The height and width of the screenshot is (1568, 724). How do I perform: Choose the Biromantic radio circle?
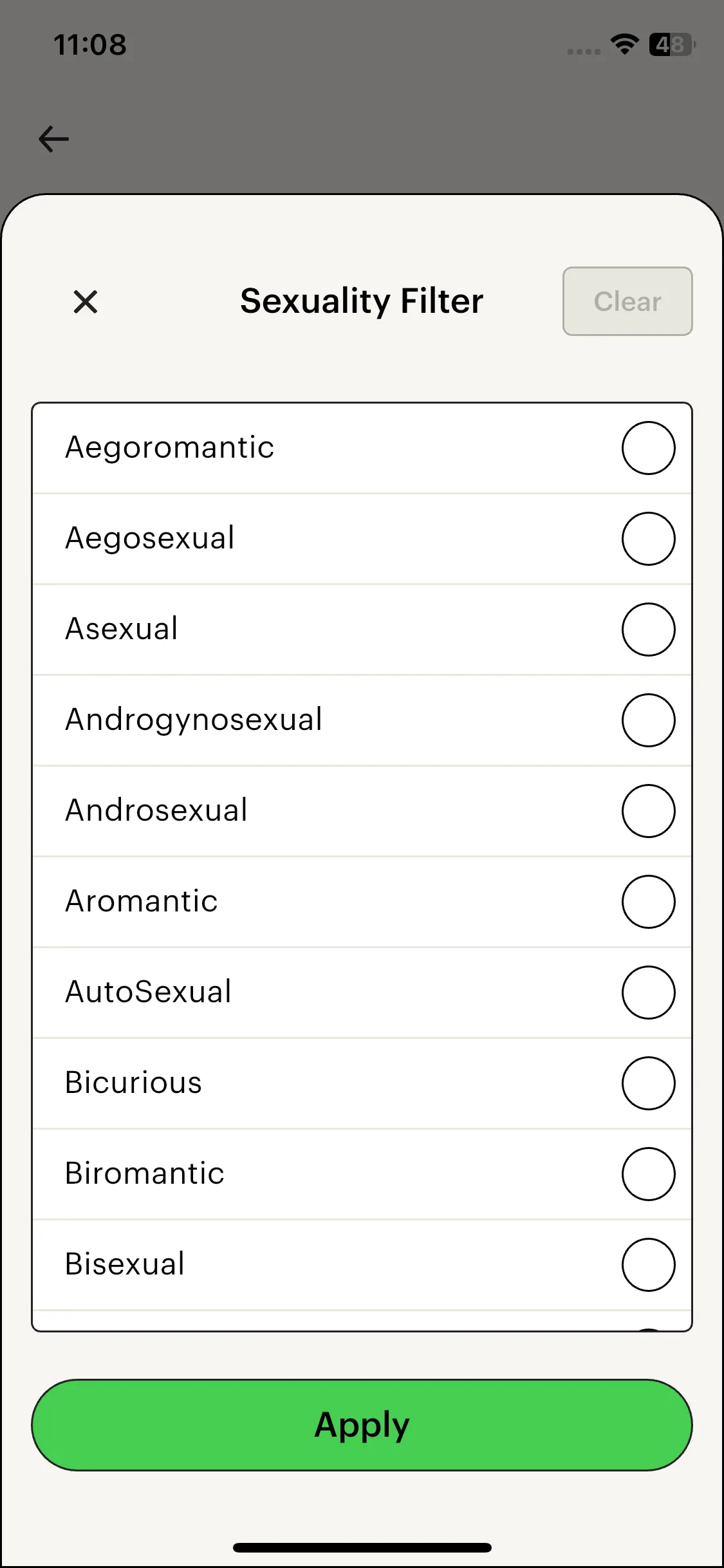coord(648,1174)
